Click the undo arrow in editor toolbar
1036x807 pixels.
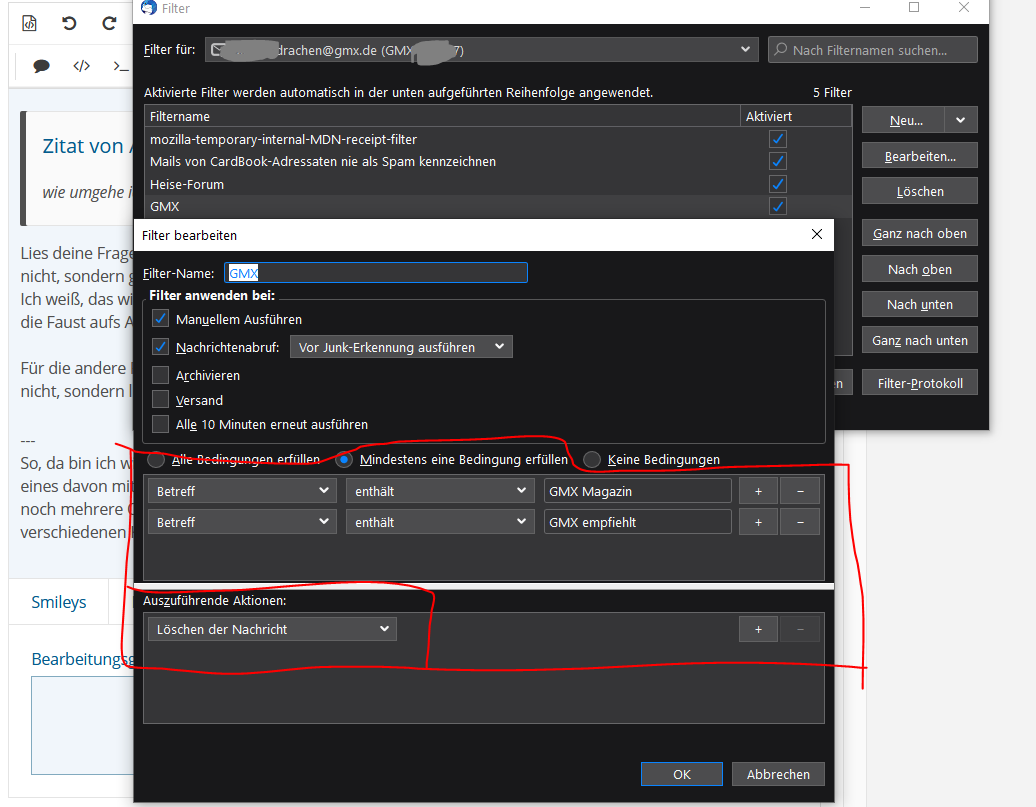coord(69,24)
